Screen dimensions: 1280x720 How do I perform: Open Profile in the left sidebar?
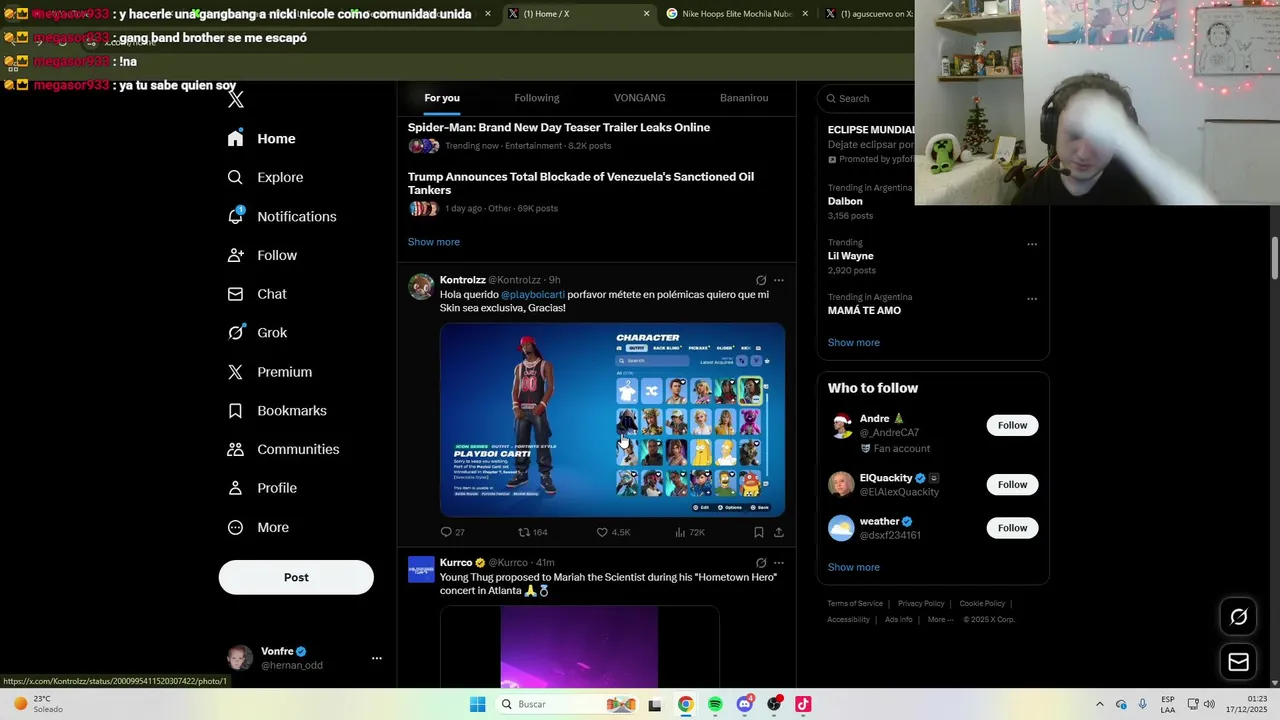coord(262,488)
